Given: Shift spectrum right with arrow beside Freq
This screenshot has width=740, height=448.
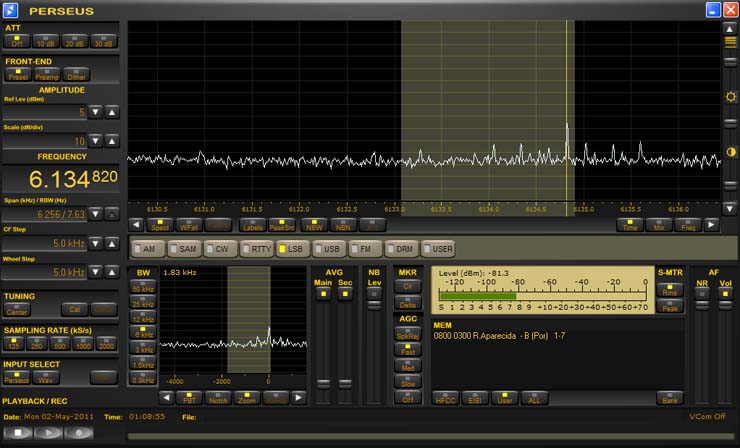Looking at the screenshot, I should point(711,225).
